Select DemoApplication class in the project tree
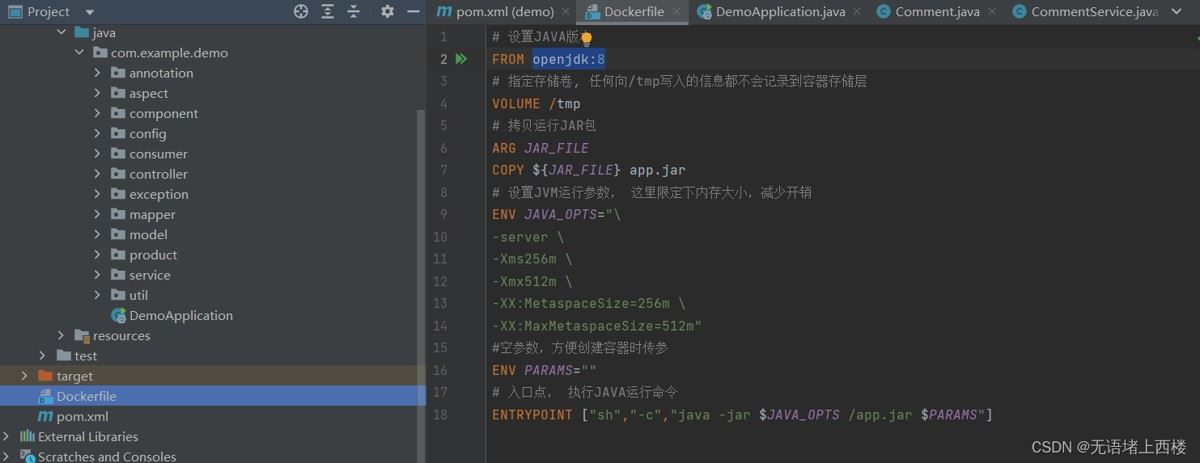The image size is (1200, 463). [180, 316]
